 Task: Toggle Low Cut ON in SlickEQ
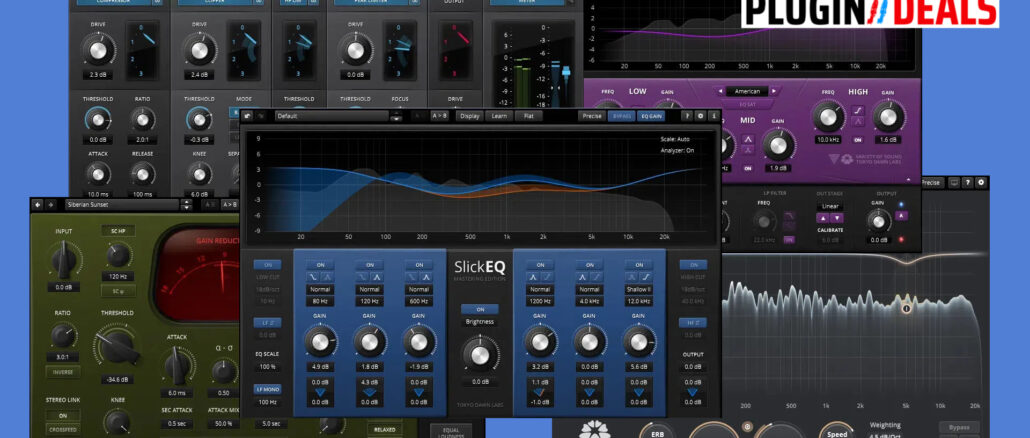[x=267, y=265]
